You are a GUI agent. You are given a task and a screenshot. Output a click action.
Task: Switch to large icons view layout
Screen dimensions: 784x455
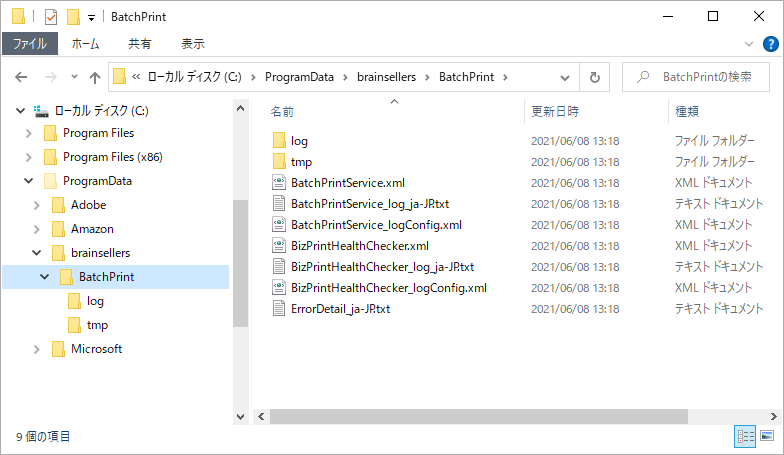[x=767, y=436]
